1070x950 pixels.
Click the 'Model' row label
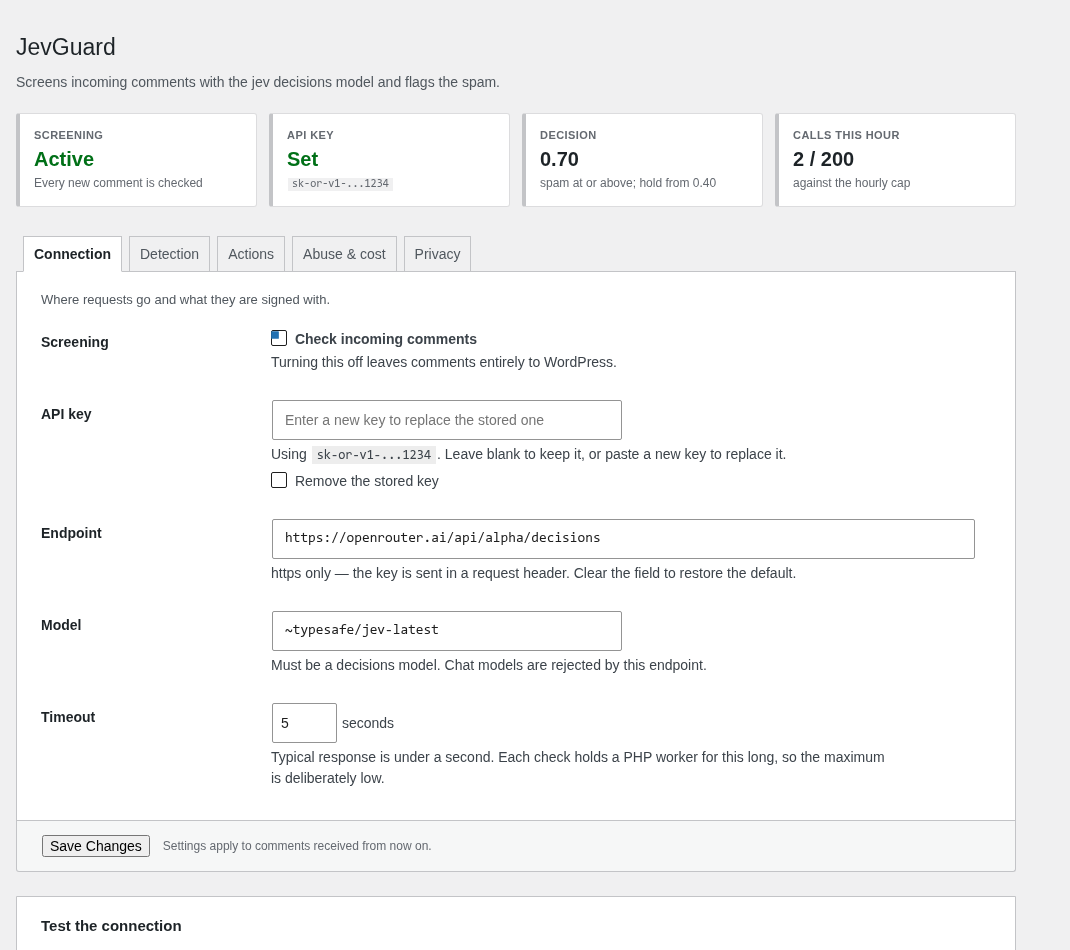(x=61, y=625)
